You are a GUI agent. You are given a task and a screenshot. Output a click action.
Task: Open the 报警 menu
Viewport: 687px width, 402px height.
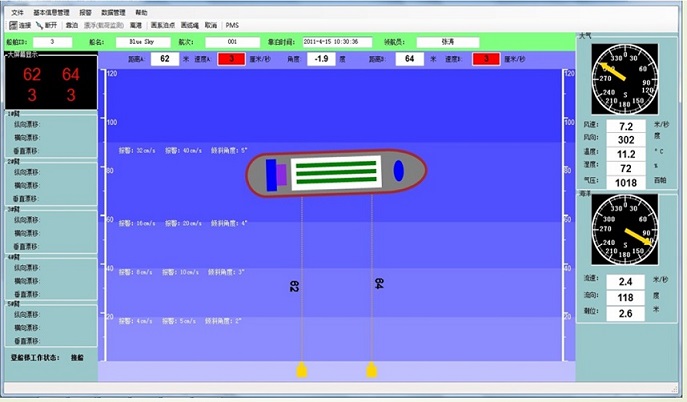(85, 11)
